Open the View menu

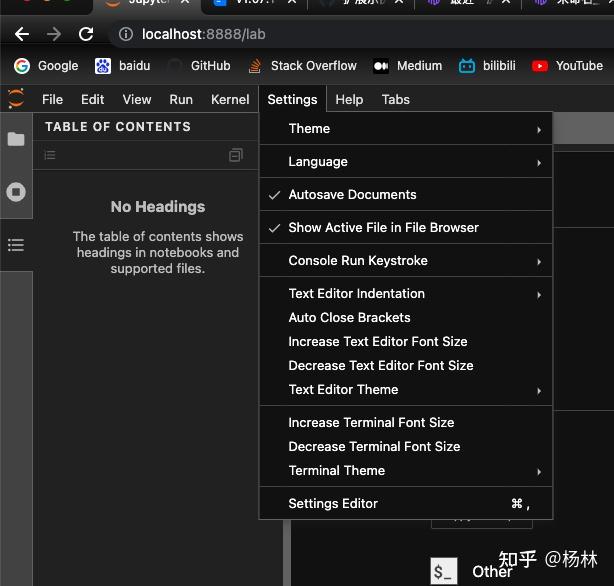tap(137, 99)
